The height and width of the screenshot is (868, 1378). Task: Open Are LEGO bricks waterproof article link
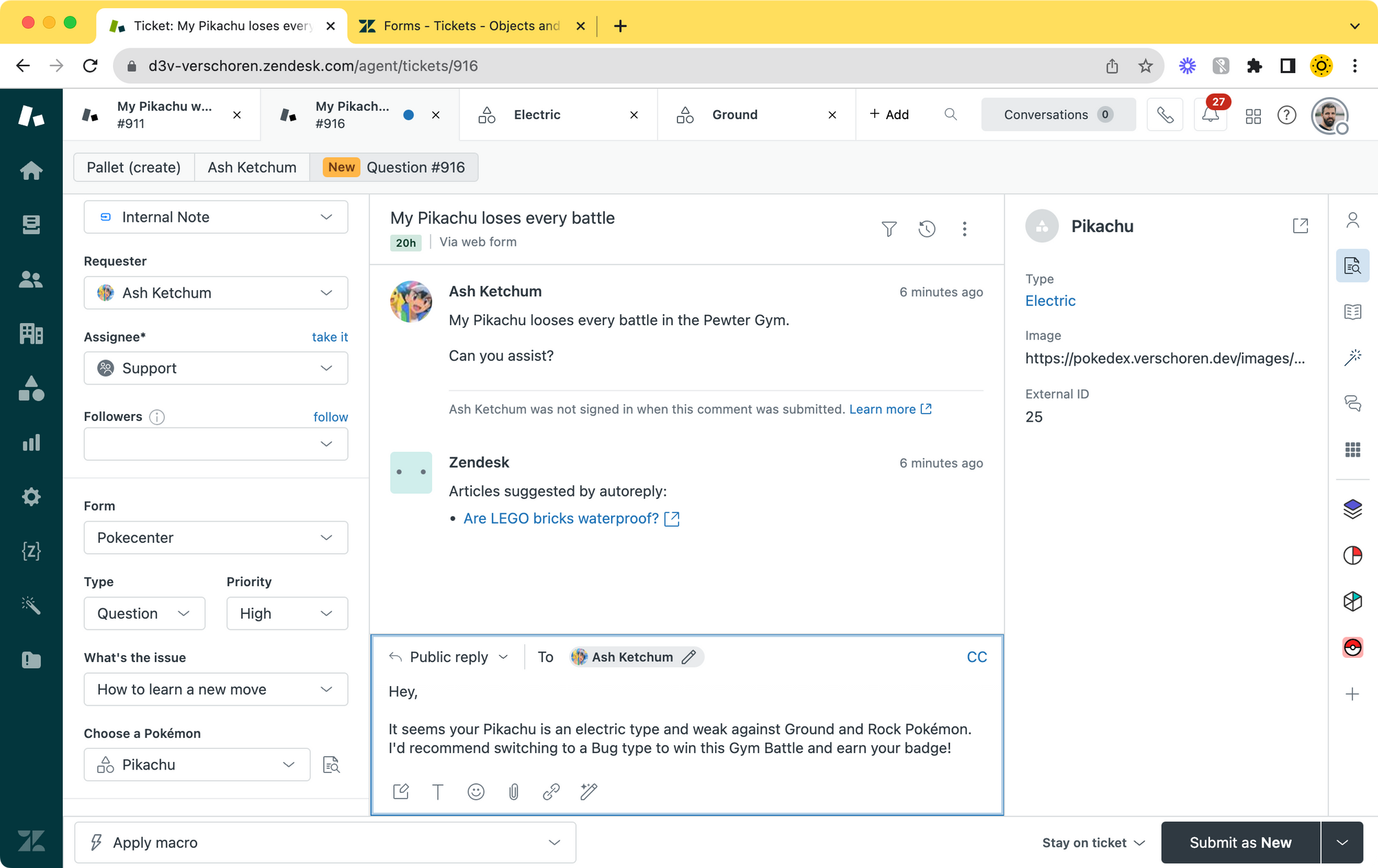[561, 518]
